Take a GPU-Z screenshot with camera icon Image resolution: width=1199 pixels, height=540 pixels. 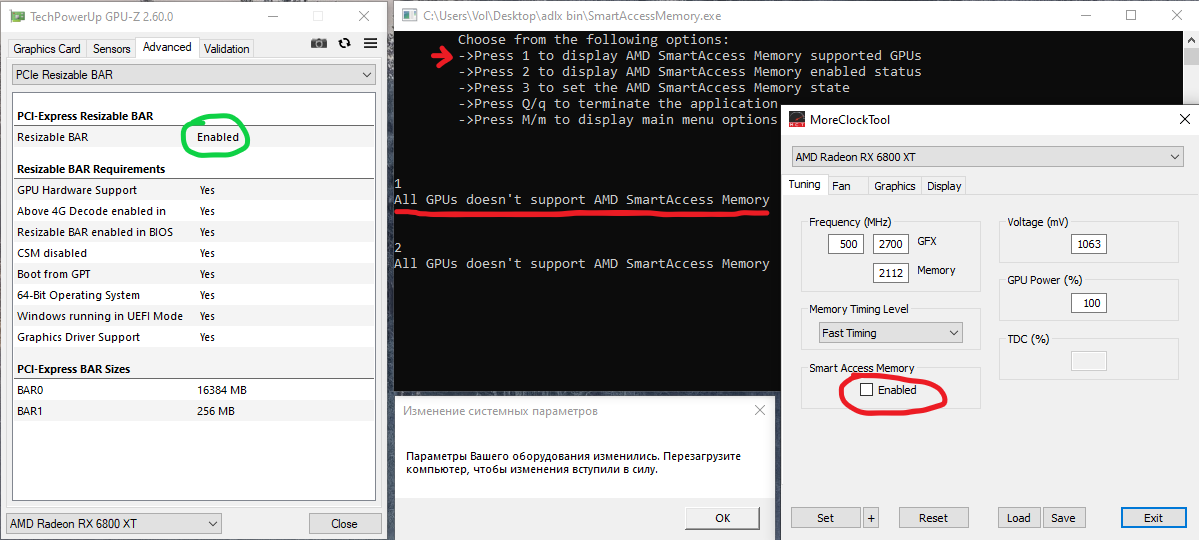319,44
